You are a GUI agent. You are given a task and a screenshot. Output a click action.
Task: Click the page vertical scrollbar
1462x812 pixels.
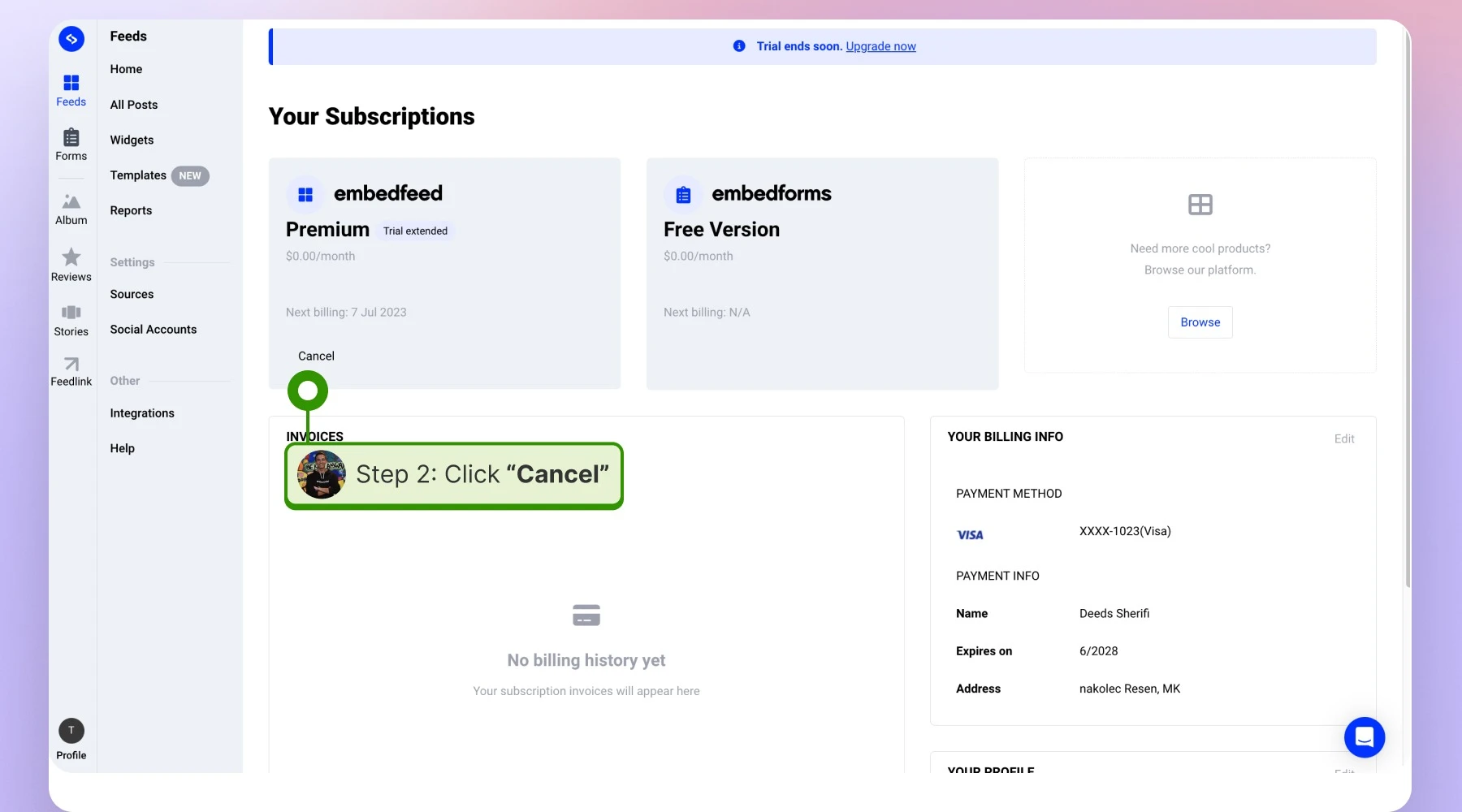click(1408, 309)
